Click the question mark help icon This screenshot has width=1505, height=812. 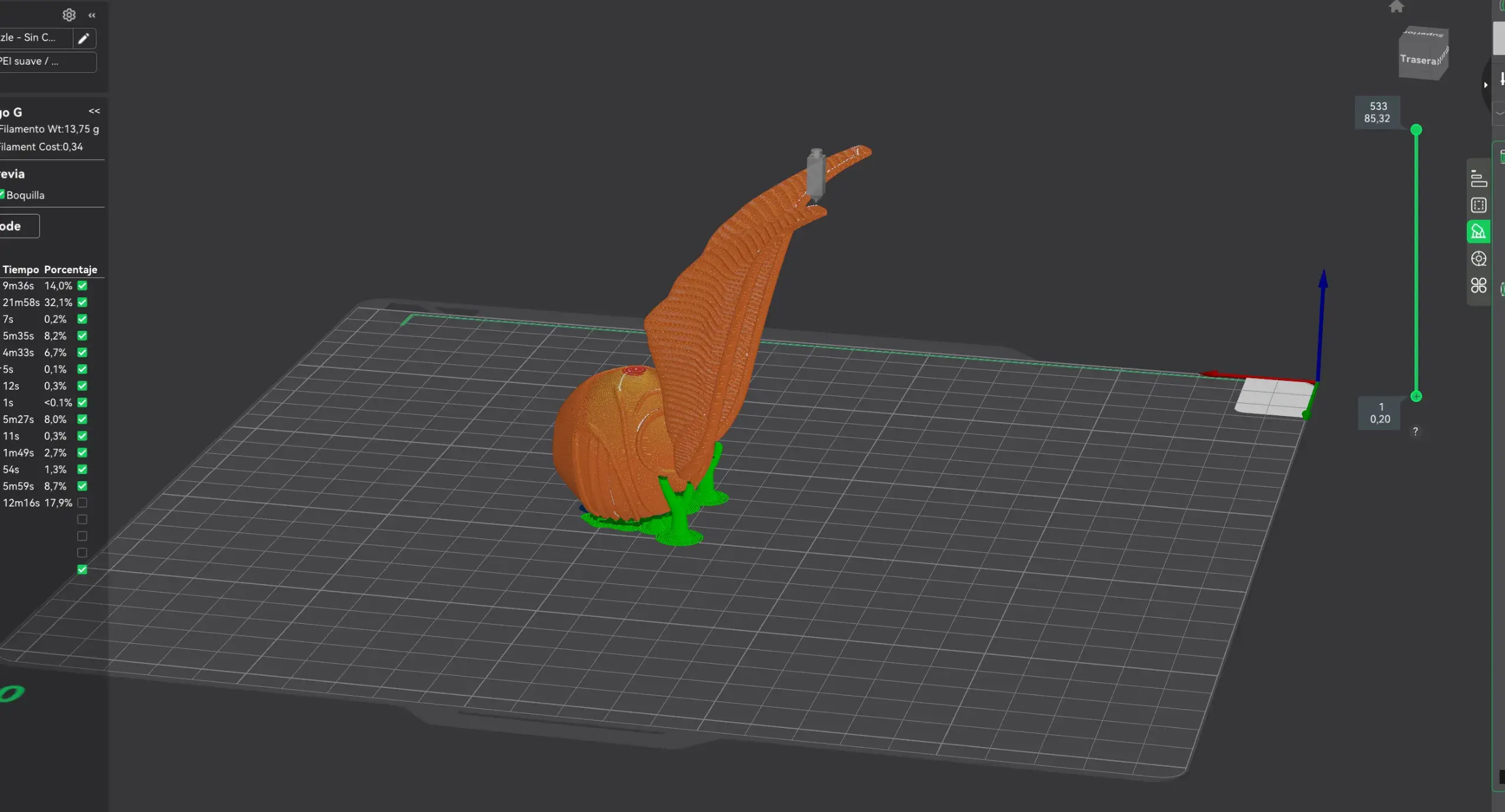click(1416, 431)
